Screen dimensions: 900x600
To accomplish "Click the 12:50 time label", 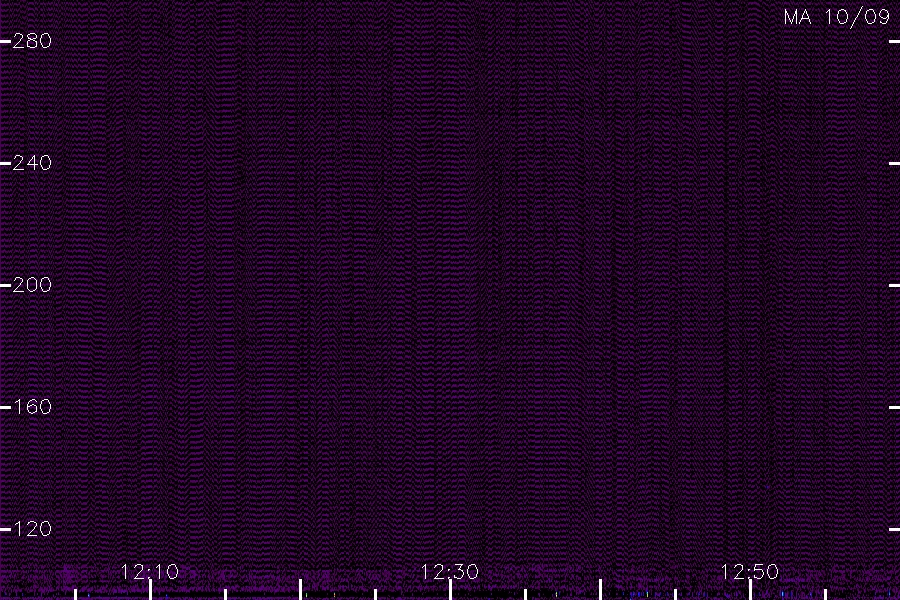I will coord(750,572).
